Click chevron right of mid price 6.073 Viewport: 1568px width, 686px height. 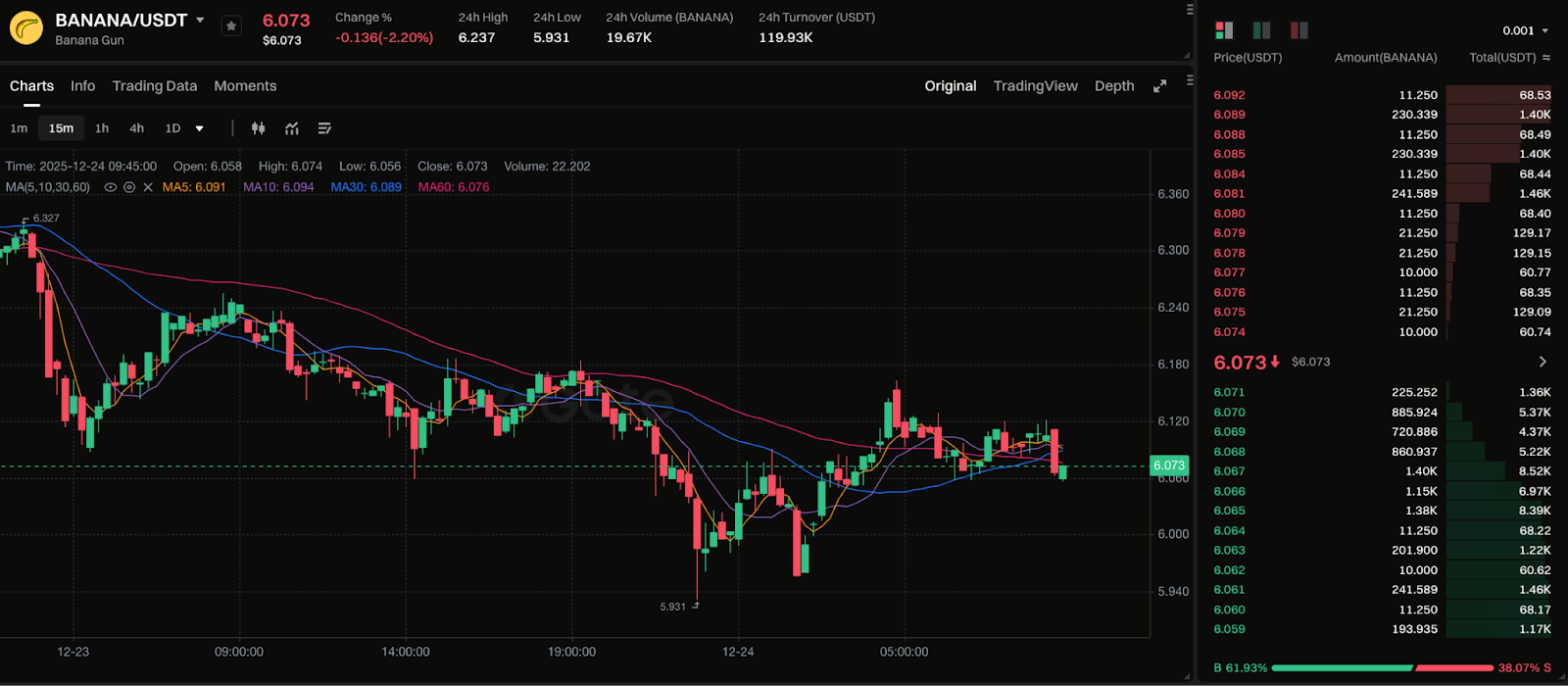click(1543, 362)
